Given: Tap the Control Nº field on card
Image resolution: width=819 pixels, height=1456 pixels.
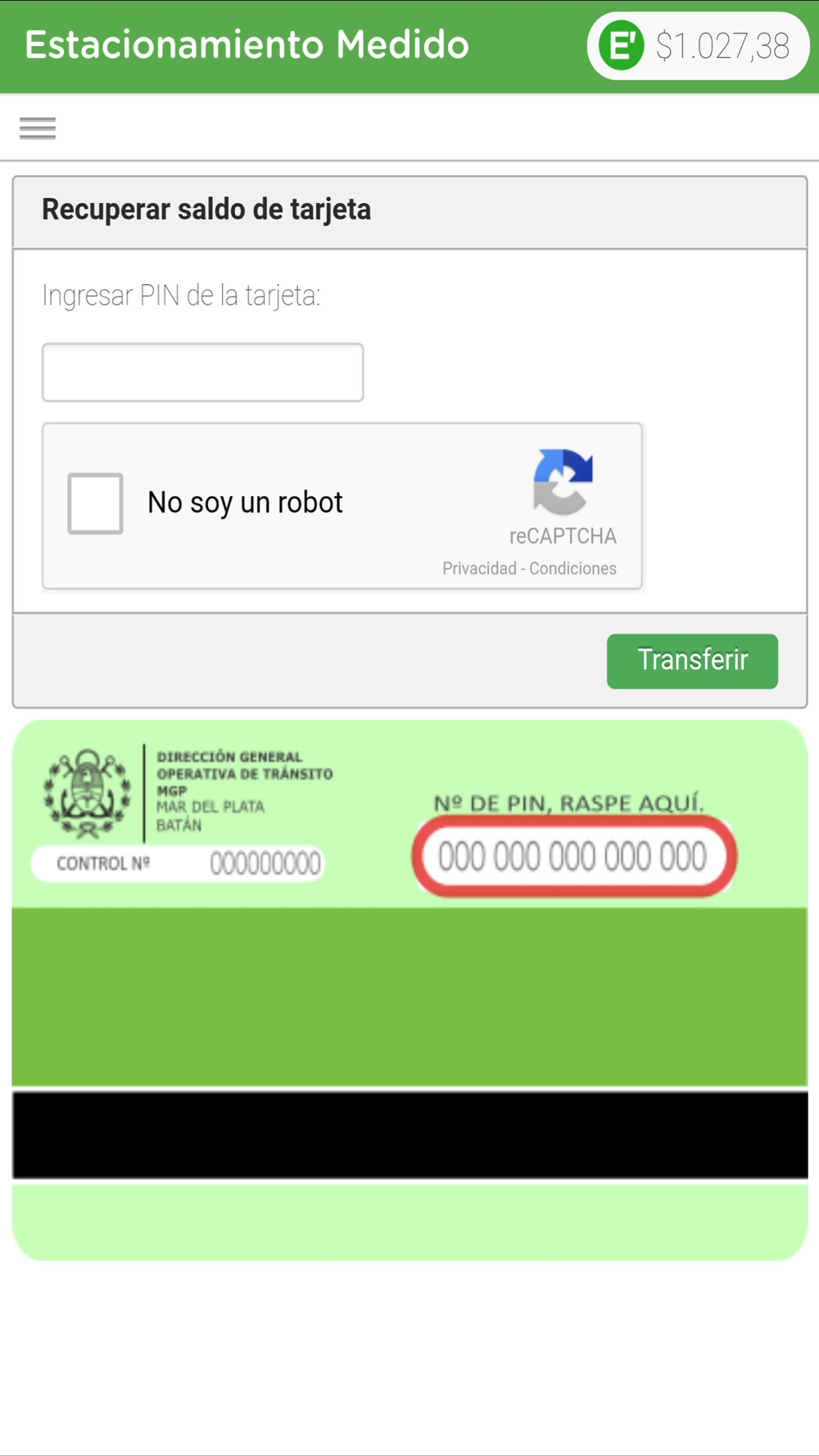Looking at the screenshot, I should click(178, 863).
